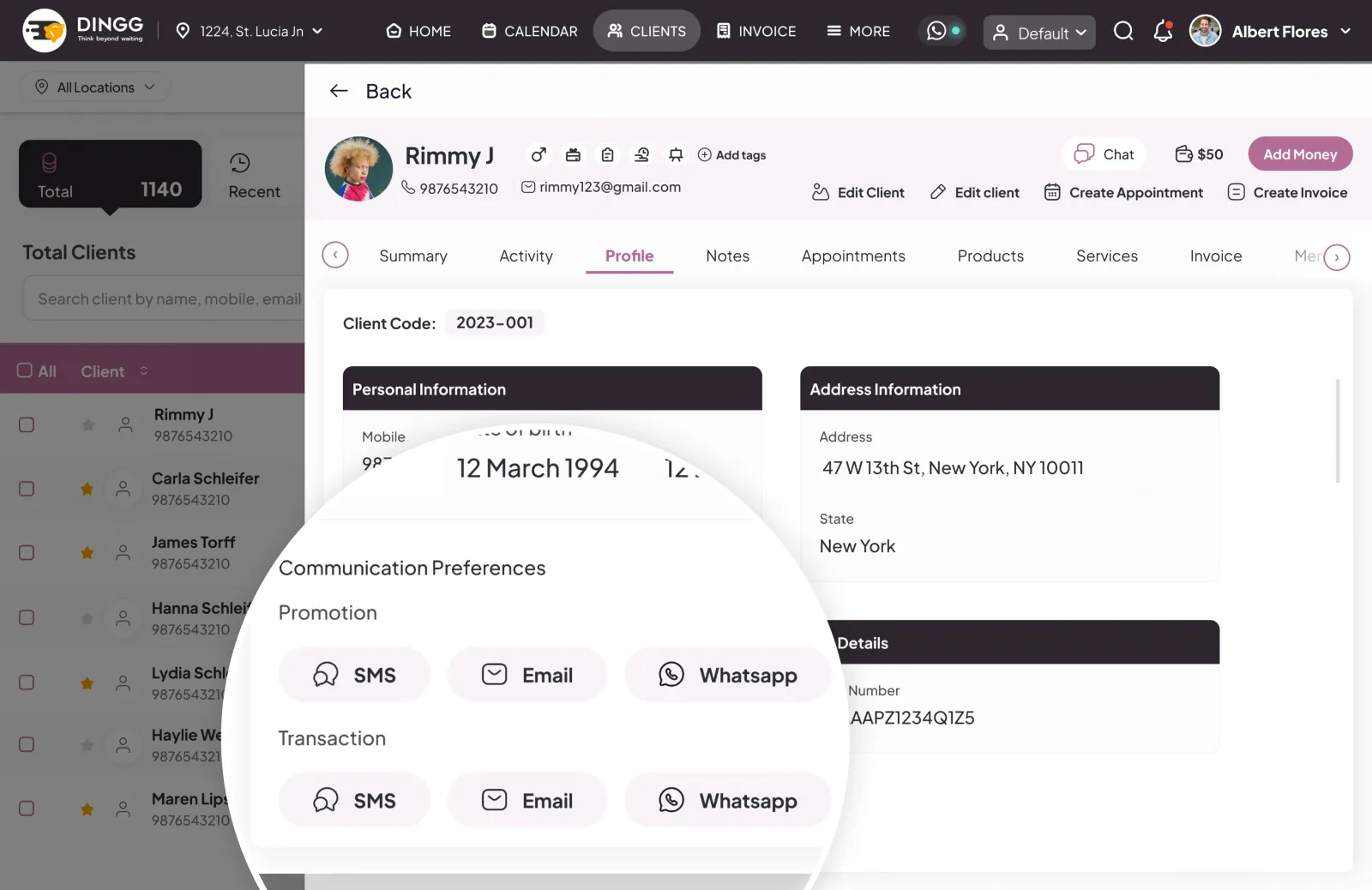Select the Rimmy J row checkbox
This screenshot has height=890, width=1372.
[27, 425]
